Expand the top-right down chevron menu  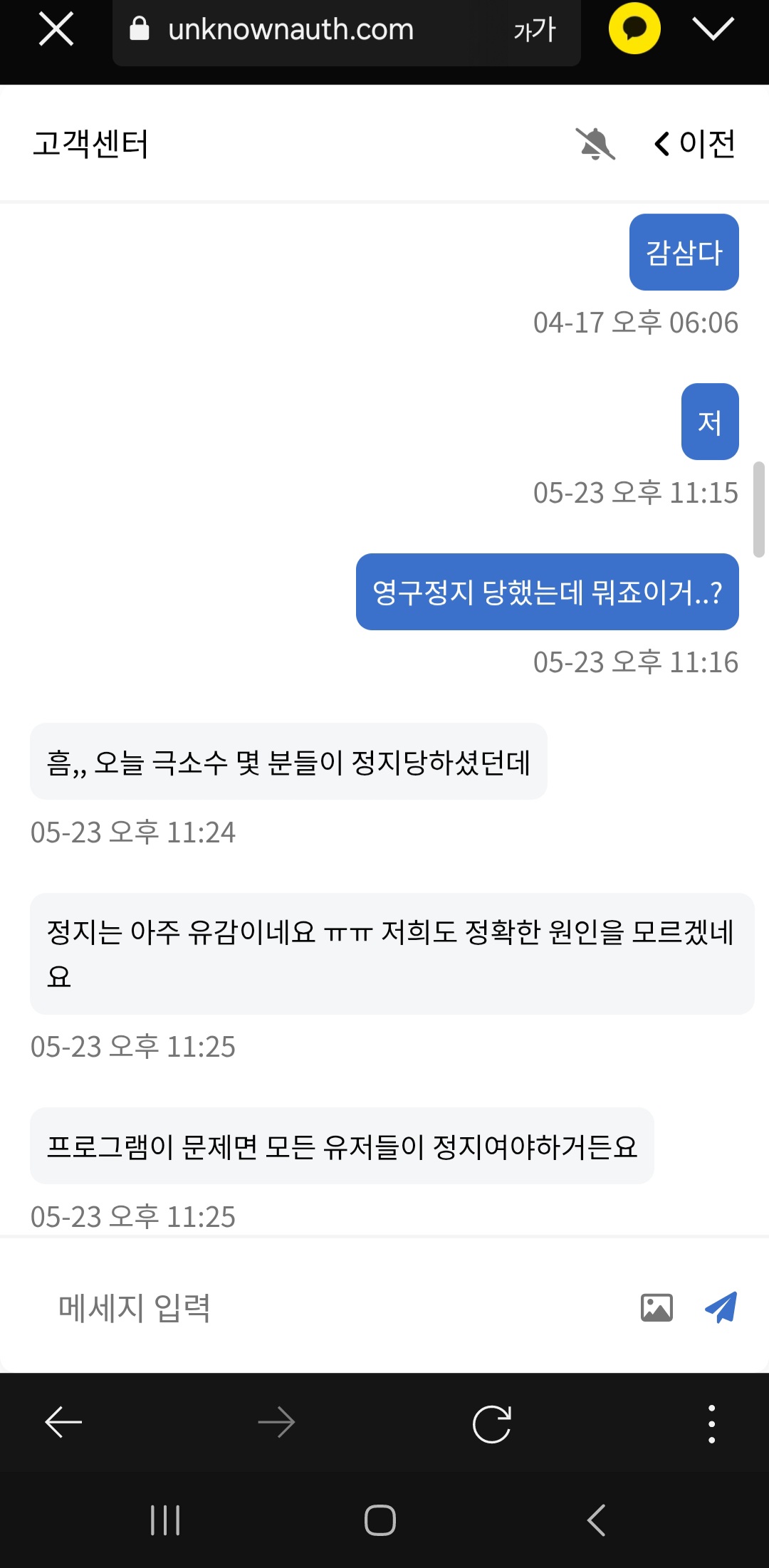coord(713,28)
